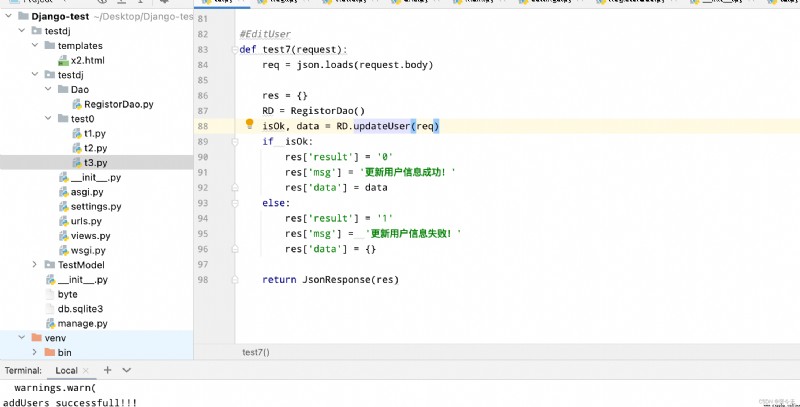Collapse the venv folder
The height and width of the screenshot is (407, 800).
pos(21,338)
